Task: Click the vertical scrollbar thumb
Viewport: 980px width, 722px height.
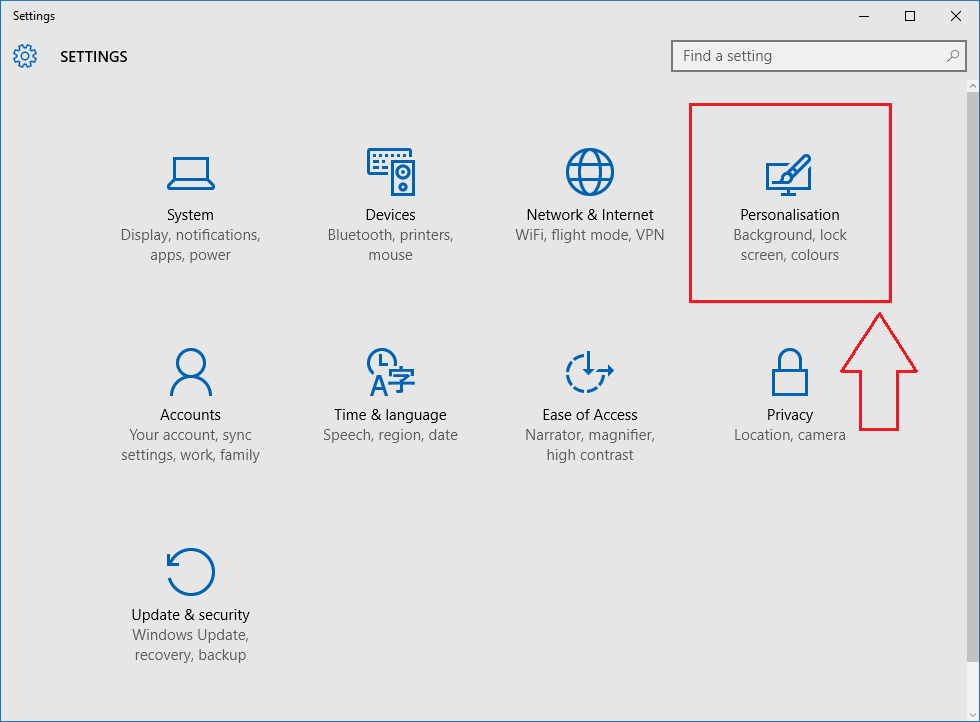Action: [973, 376]
